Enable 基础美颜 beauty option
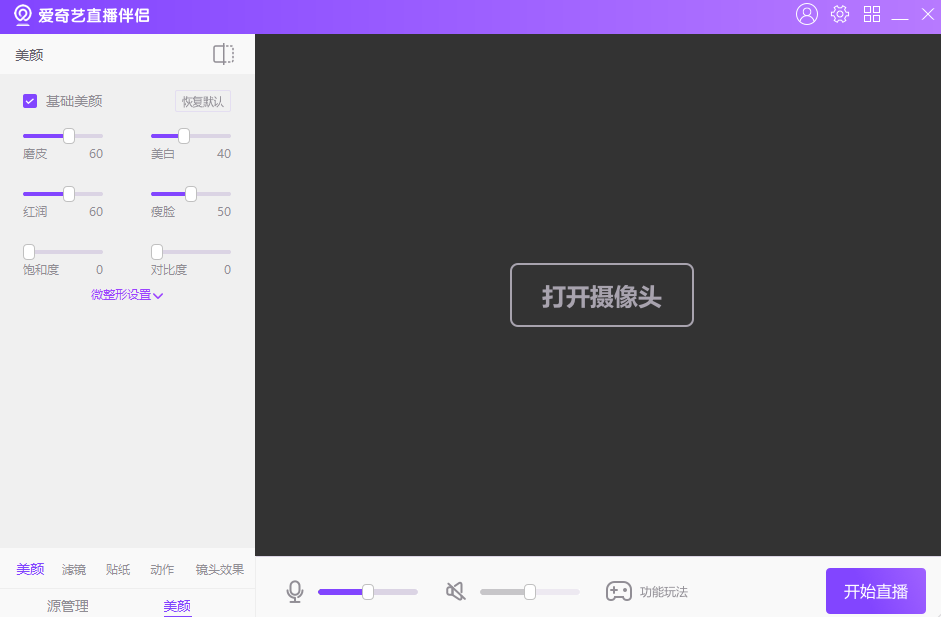 29,100
